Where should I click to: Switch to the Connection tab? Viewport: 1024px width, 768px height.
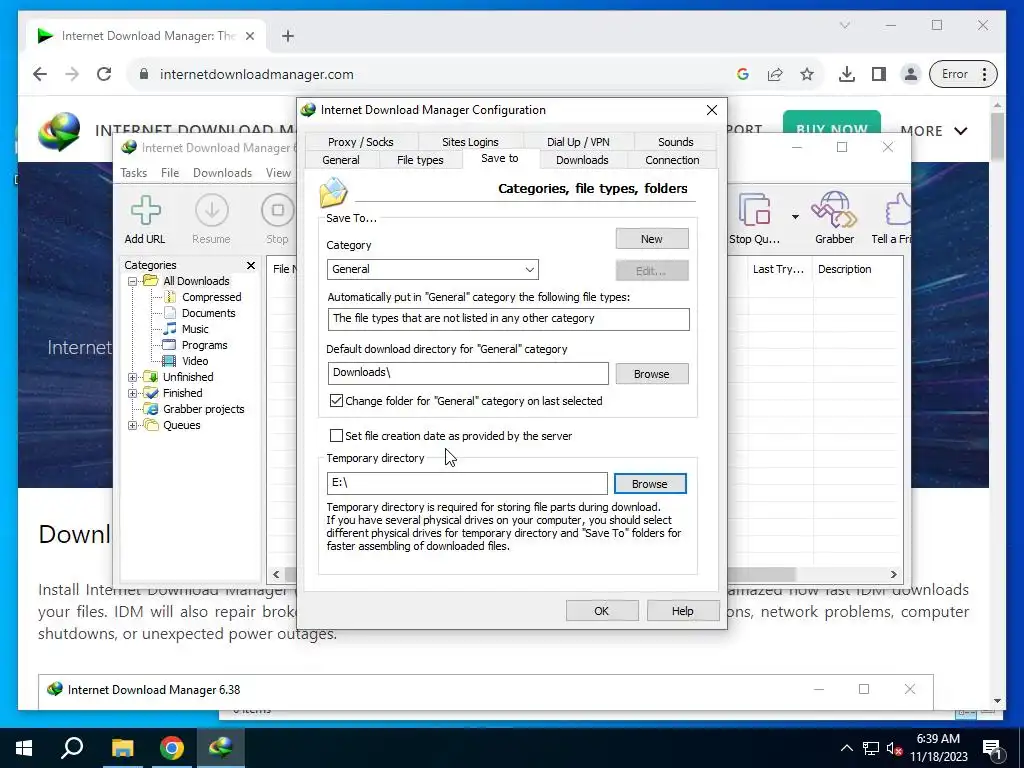tap(672, 160)
